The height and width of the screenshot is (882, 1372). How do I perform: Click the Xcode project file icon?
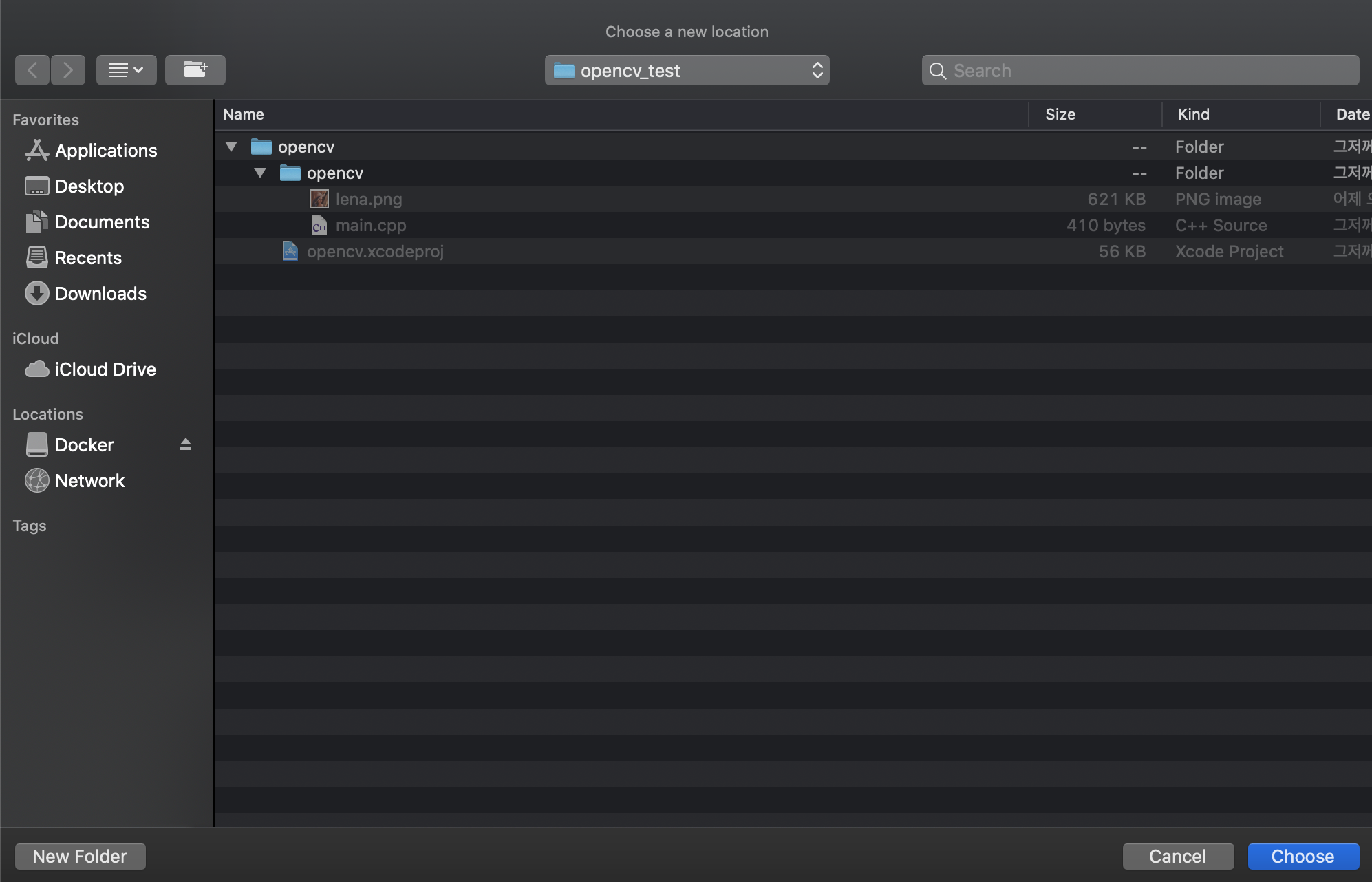290,251
